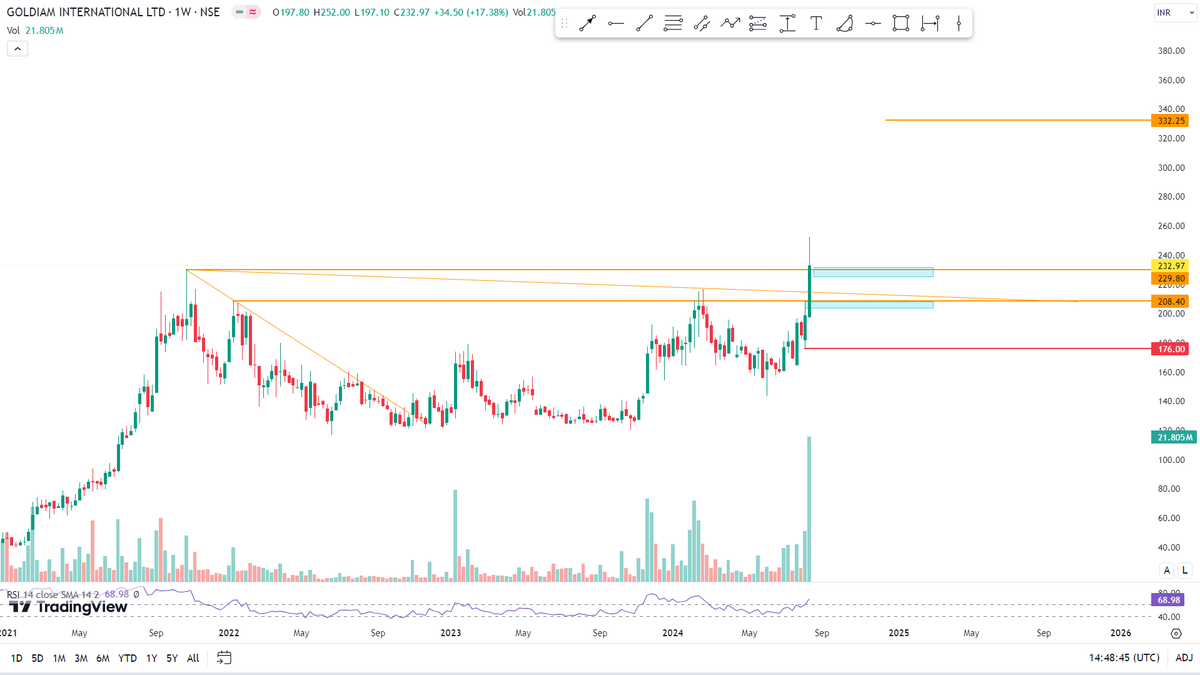The height and width of the screenshot is (675, 1200).
Task: Click the 208.40 orange price label
Action: click(x=1170, y=301)
